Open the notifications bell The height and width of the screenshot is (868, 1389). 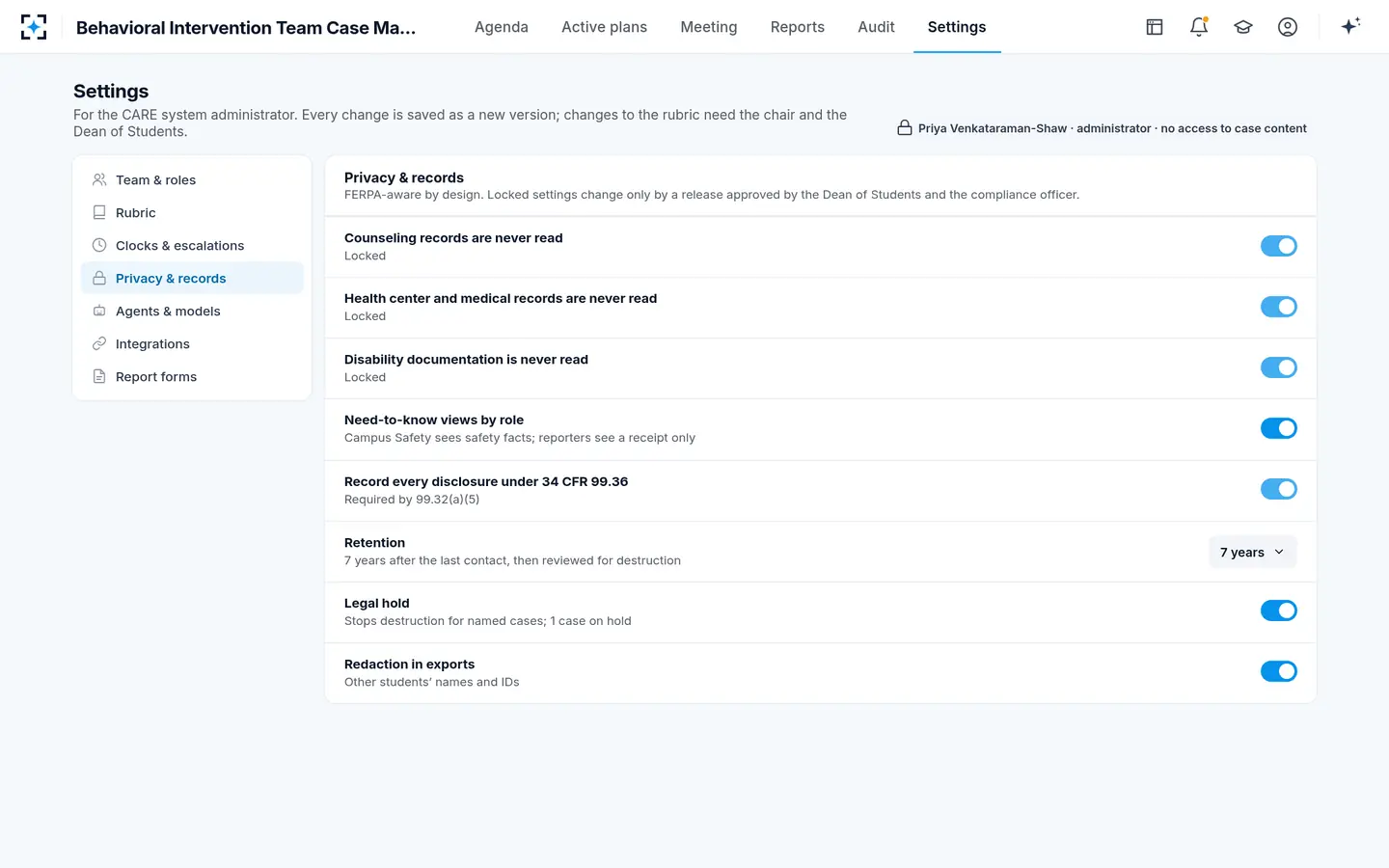[1199, 27]
